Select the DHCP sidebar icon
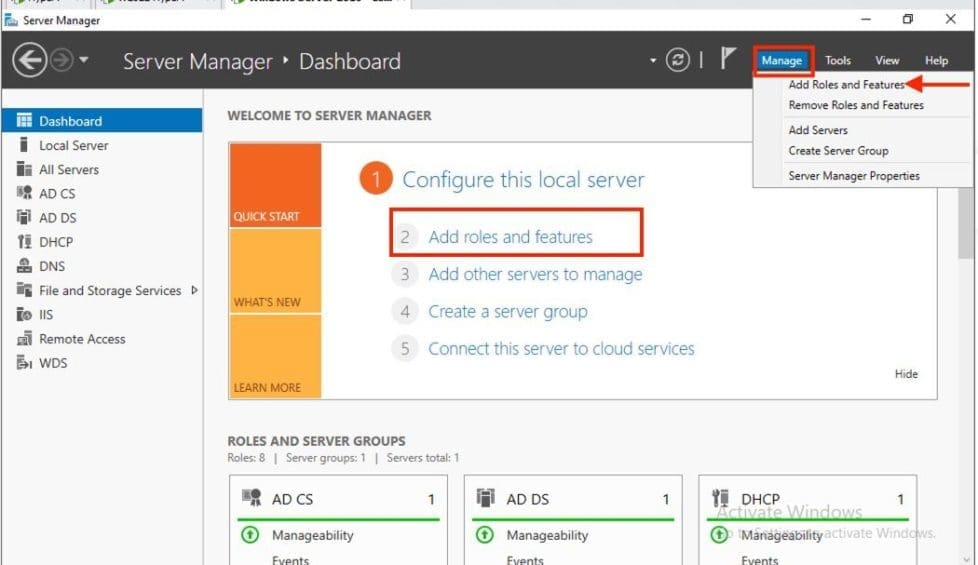Screen dimensions: 978x565 point(25,242)
